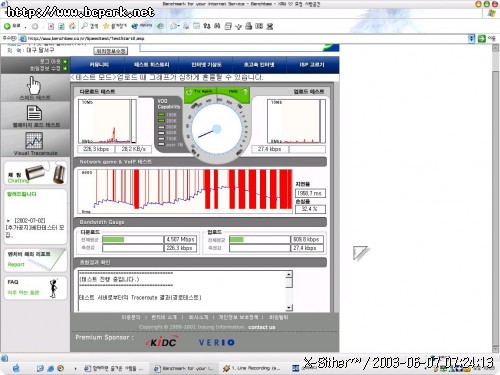Open the Home page icon in toolbar
500x375 pixels.
click(72, 26)
